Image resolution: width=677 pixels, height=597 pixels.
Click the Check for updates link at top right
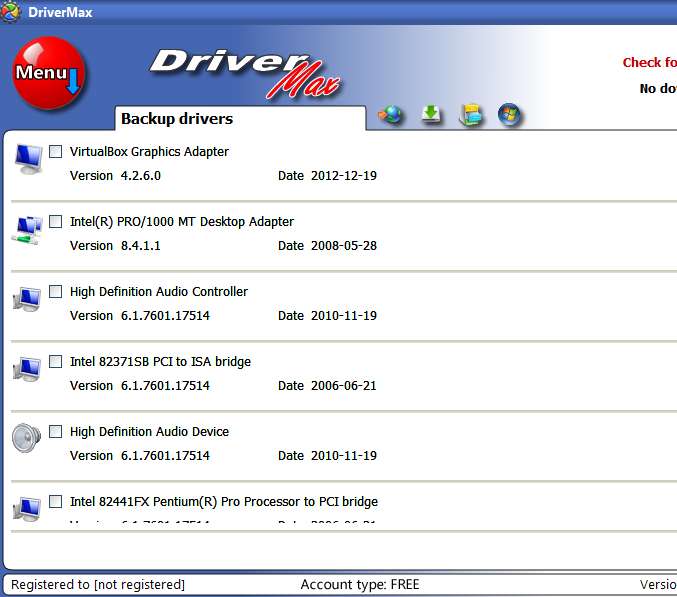649,62
